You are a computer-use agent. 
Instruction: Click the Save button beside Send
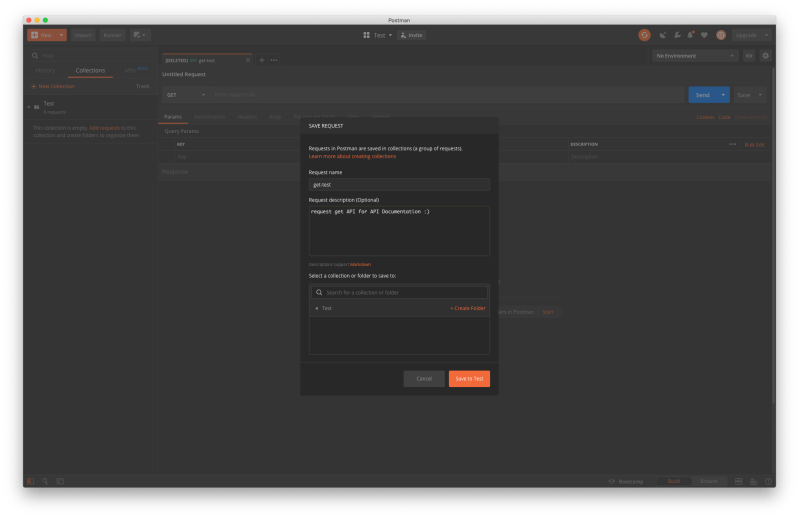pos(744,95)
